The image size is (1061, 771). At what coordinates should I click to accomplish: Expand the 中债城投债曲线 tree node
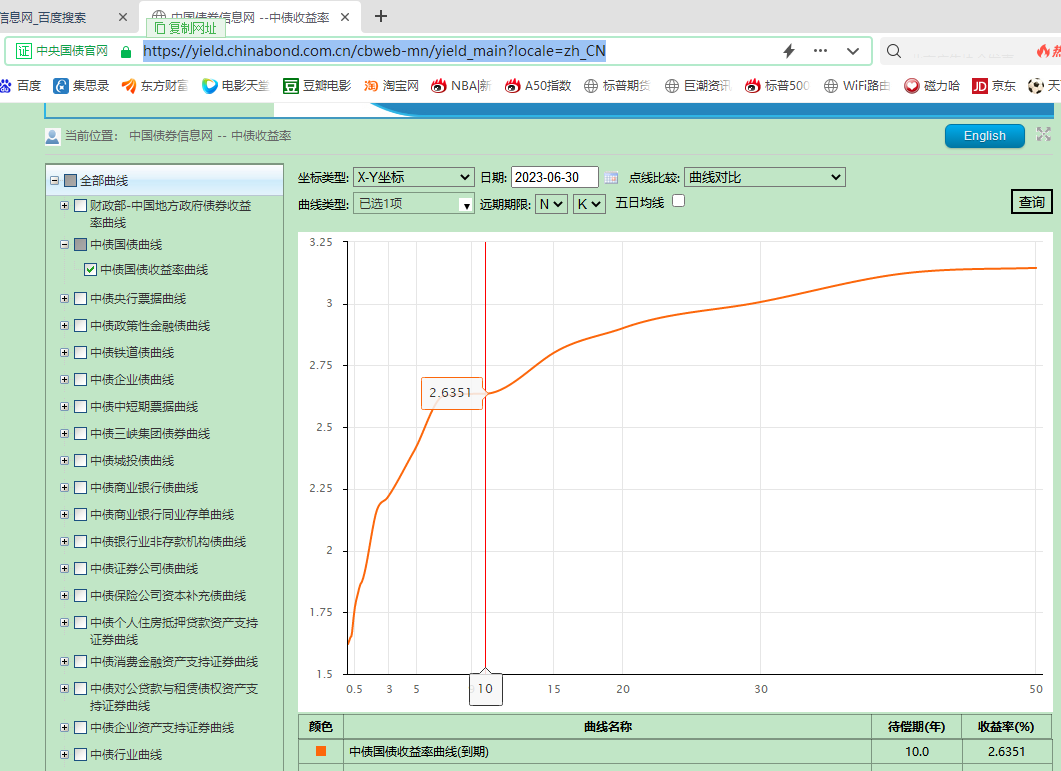[65, 461]
